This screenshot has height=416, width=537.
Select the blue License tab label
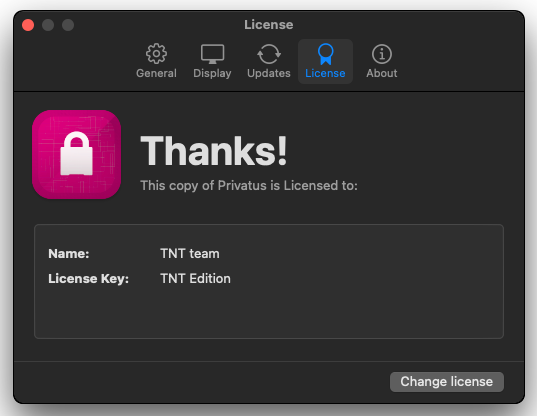click(325, 73)
